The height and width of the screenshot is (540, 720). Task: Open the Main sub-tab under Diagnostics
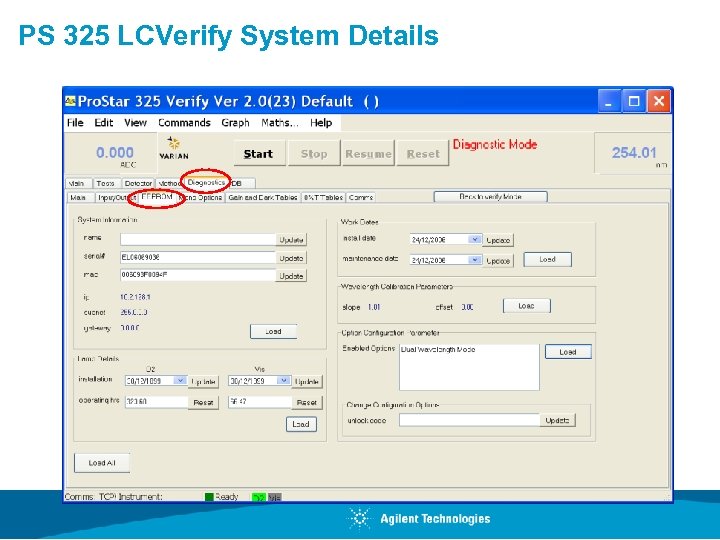click(80, 197)
